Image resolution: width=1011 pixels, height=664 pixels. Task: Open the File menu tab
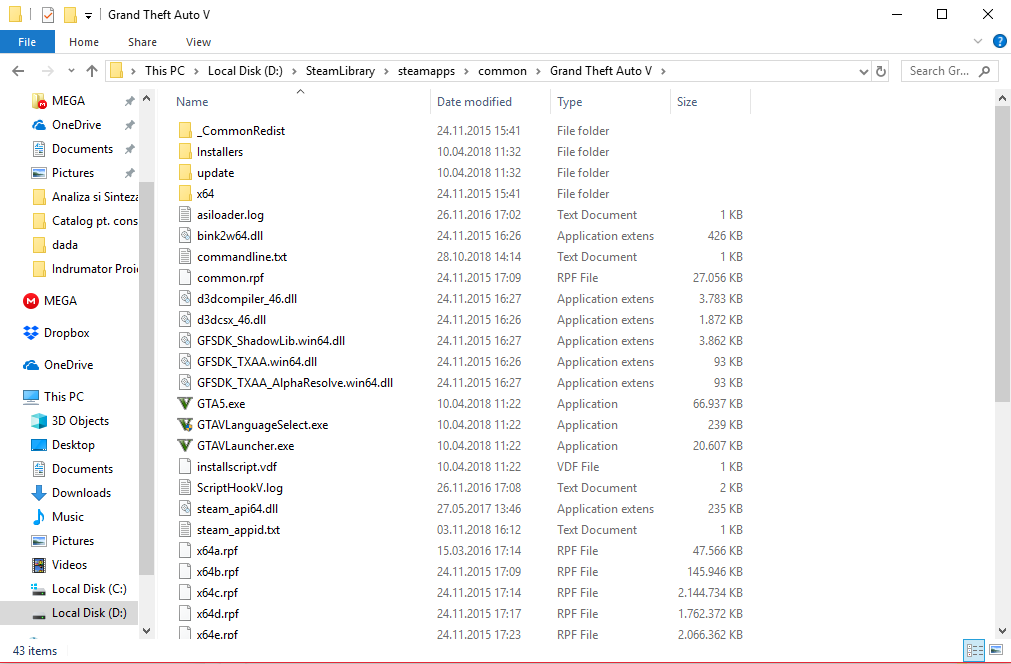click(27, 42)
